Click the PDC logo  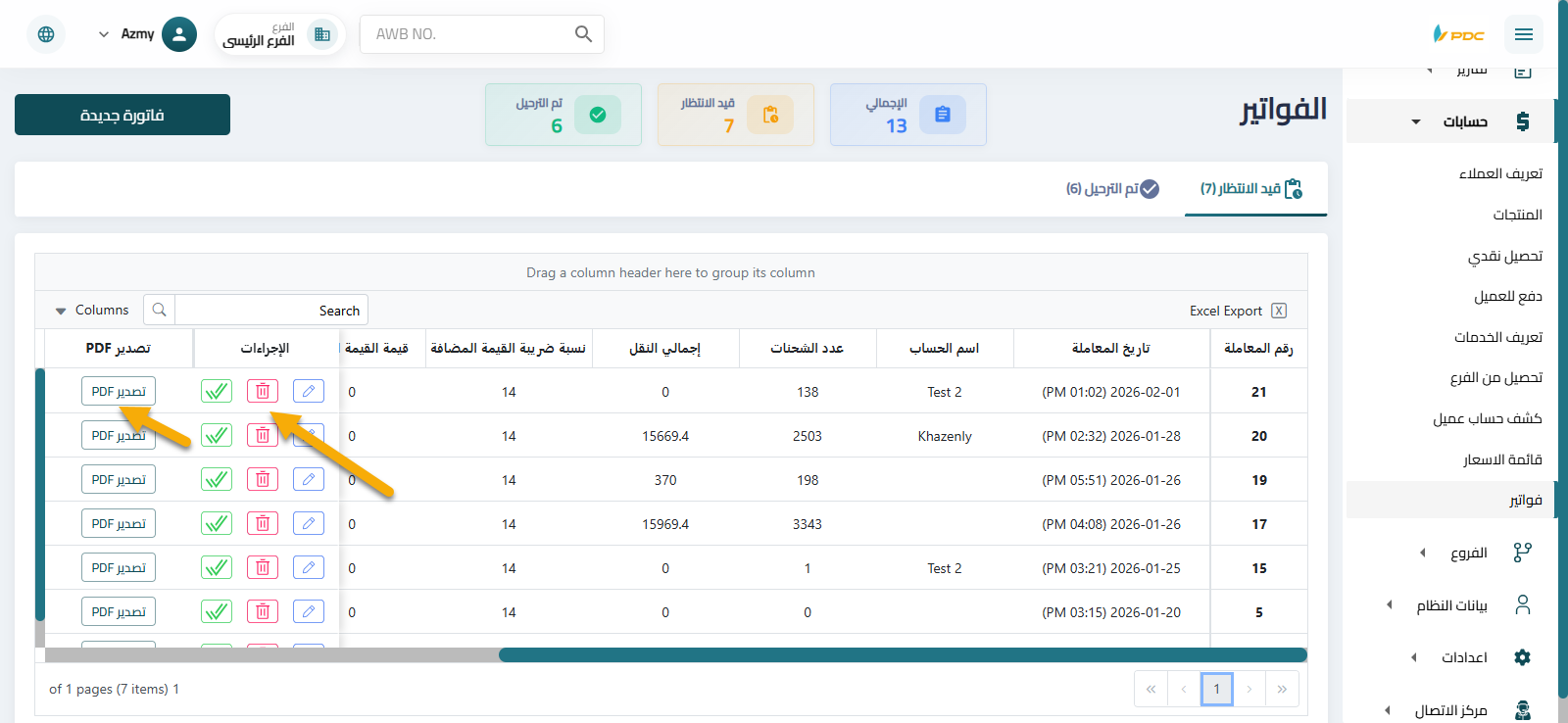point(1458,34)
